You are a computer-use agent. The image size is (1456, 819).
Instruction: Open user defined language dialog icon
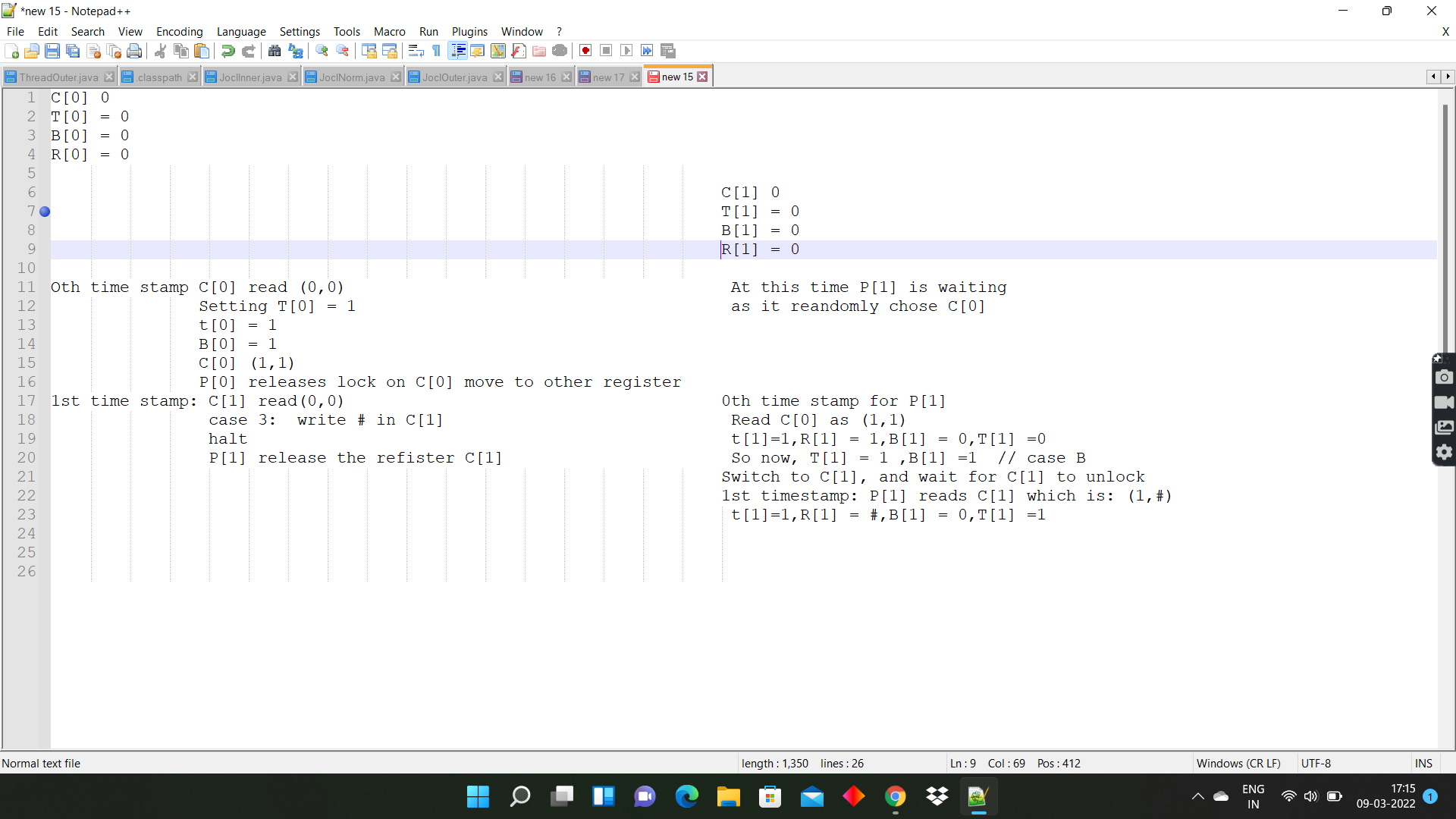[x=478, y=51]
